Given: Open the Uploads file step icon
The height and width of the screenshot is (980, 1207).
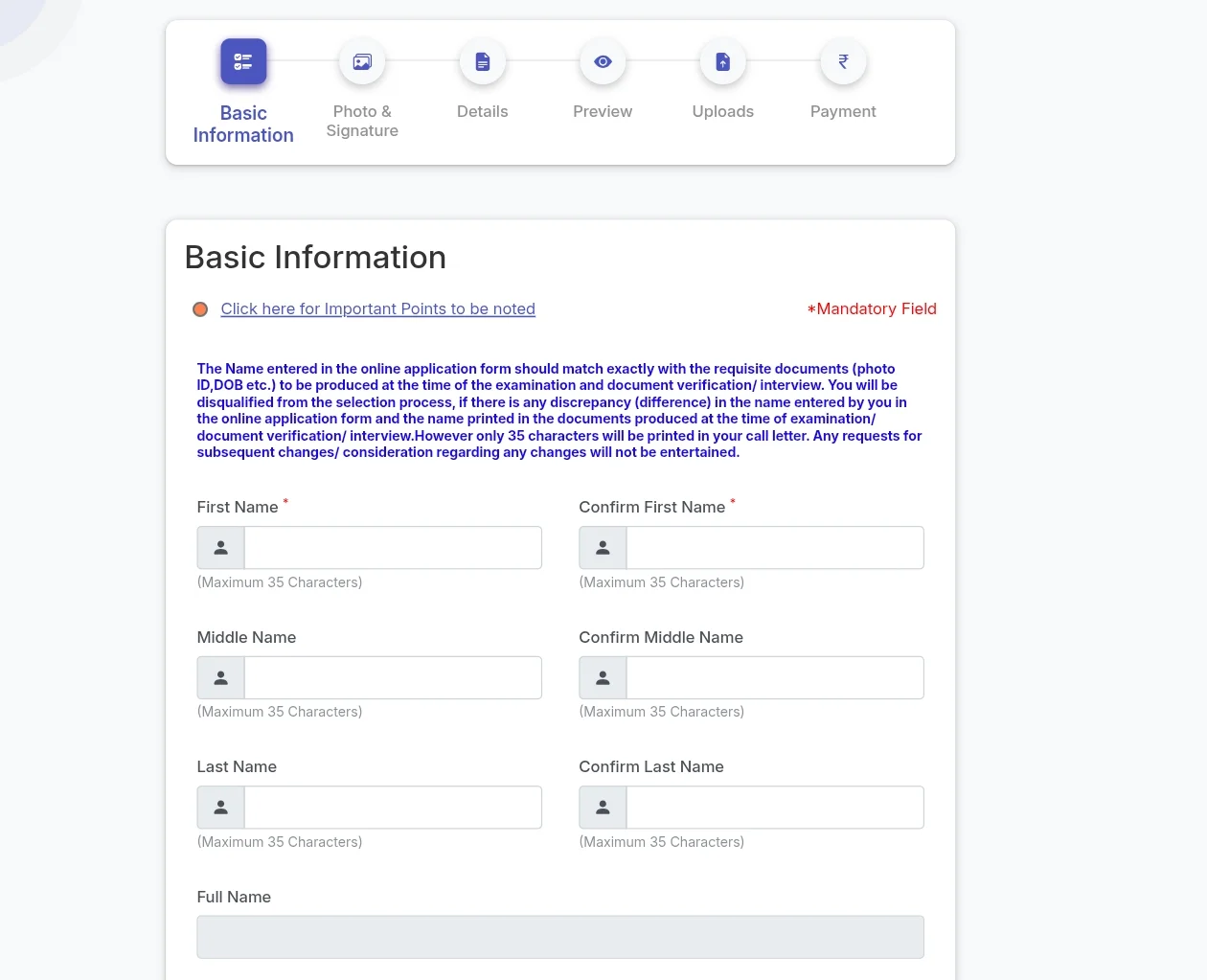Looking at the screenshot, I should (723, 61).
